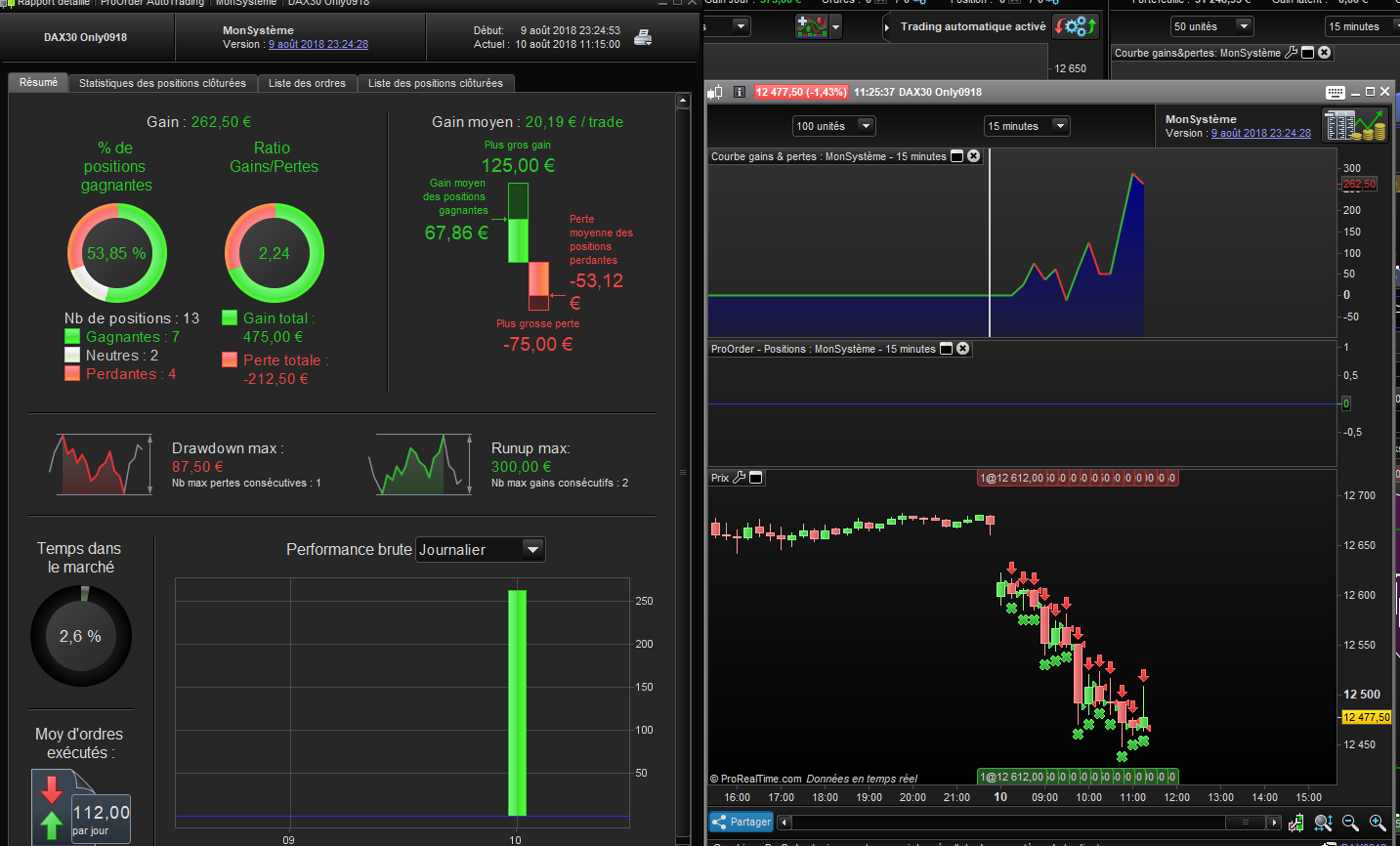This screenshot has height=846, width=1400.
Task: Click the magnifier with arrows zoom icon
Action: pyautogui.click(x=1324, y=823)
